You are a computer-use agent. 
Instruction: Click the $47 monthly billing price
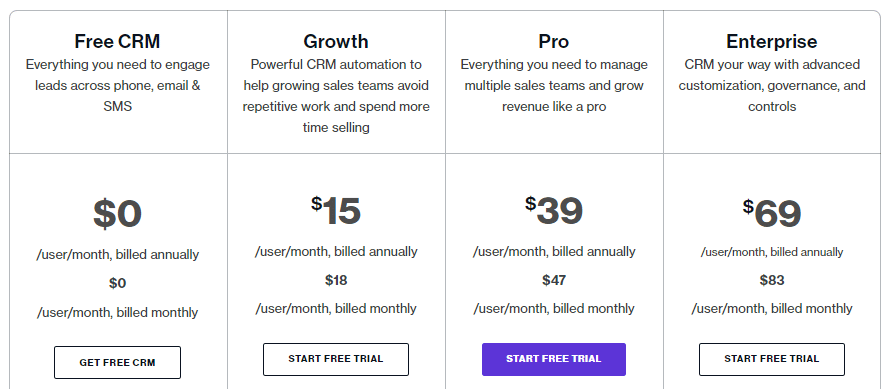[554, 280]
